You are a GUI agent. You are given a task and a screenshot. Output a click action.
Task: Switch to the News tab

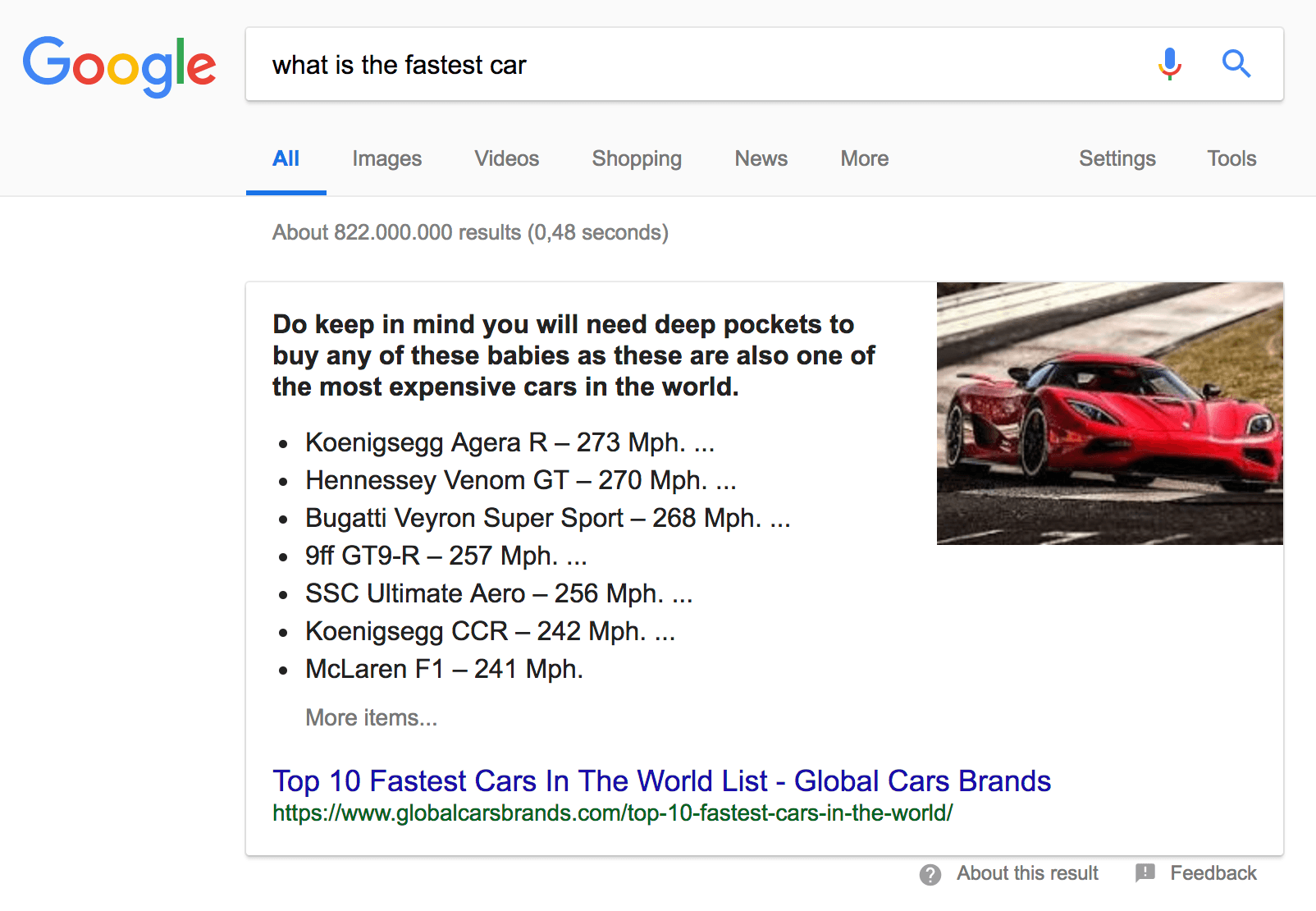[x=761, y=158]
